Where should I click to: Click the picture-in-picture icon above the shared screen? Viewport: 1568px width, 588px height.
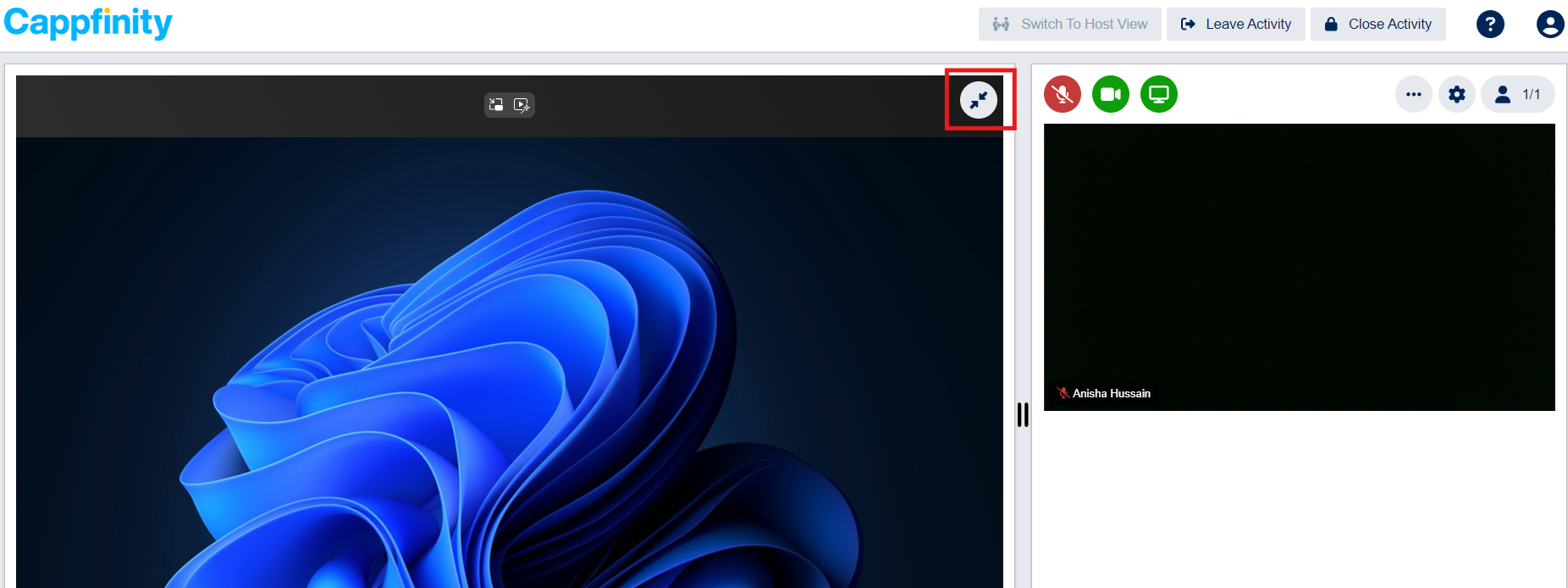(496, 105)
